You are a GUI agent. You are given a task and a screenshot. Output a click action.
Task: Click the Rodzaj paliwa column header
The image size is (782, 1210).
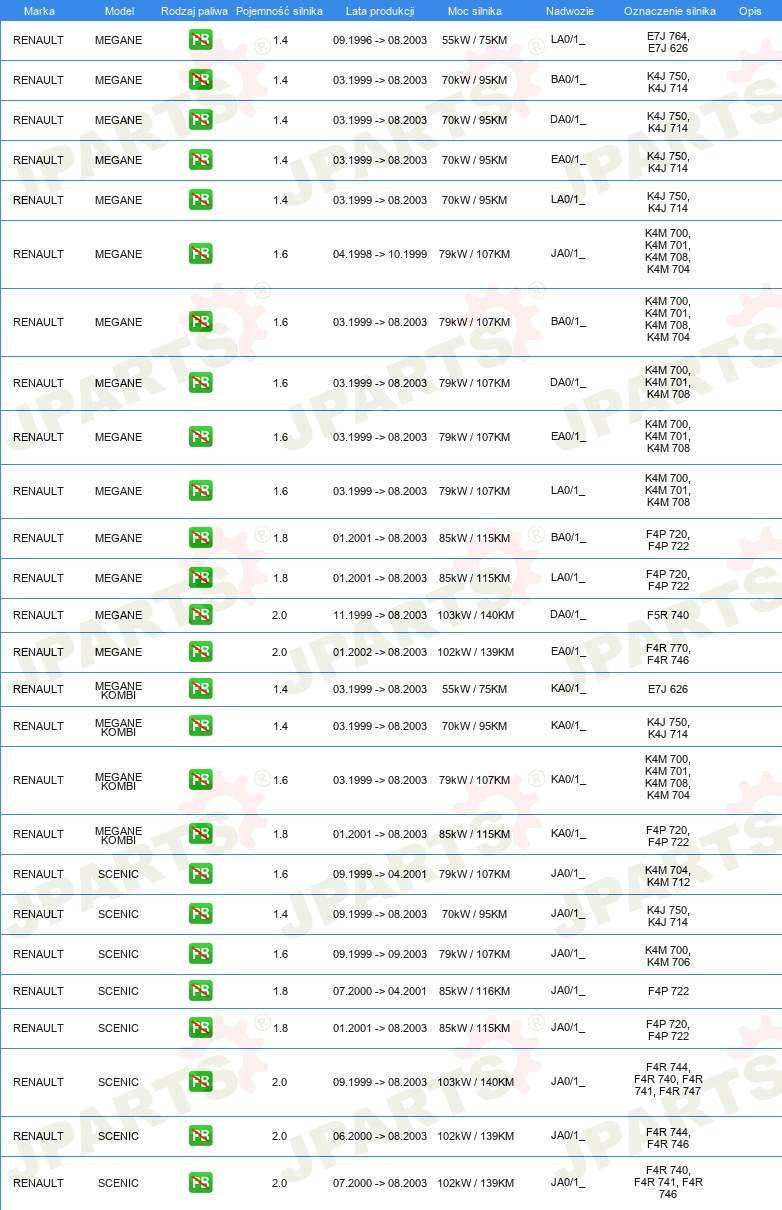click(194, 11)
